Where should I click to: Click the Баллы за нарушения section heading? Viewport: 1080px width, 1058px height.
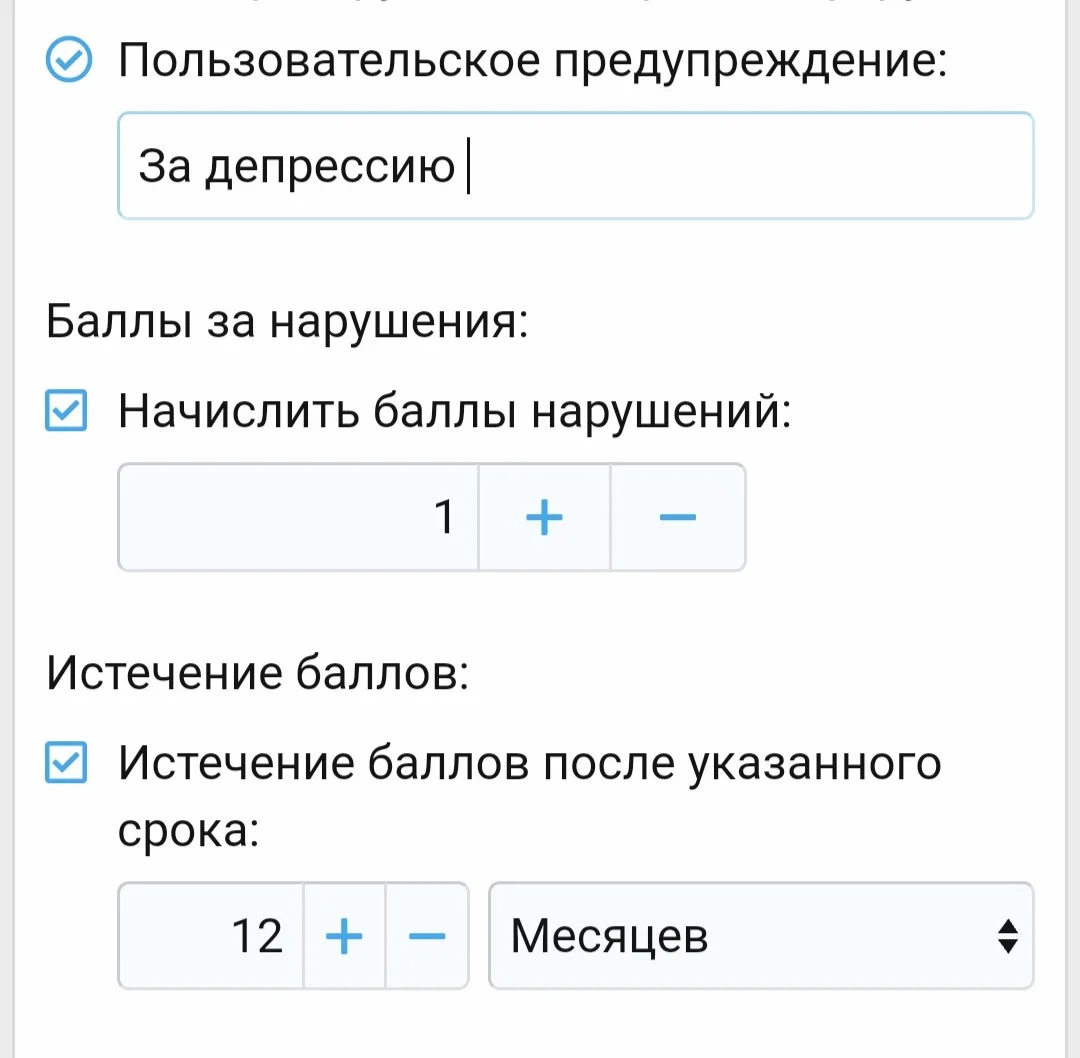[287, 322]
